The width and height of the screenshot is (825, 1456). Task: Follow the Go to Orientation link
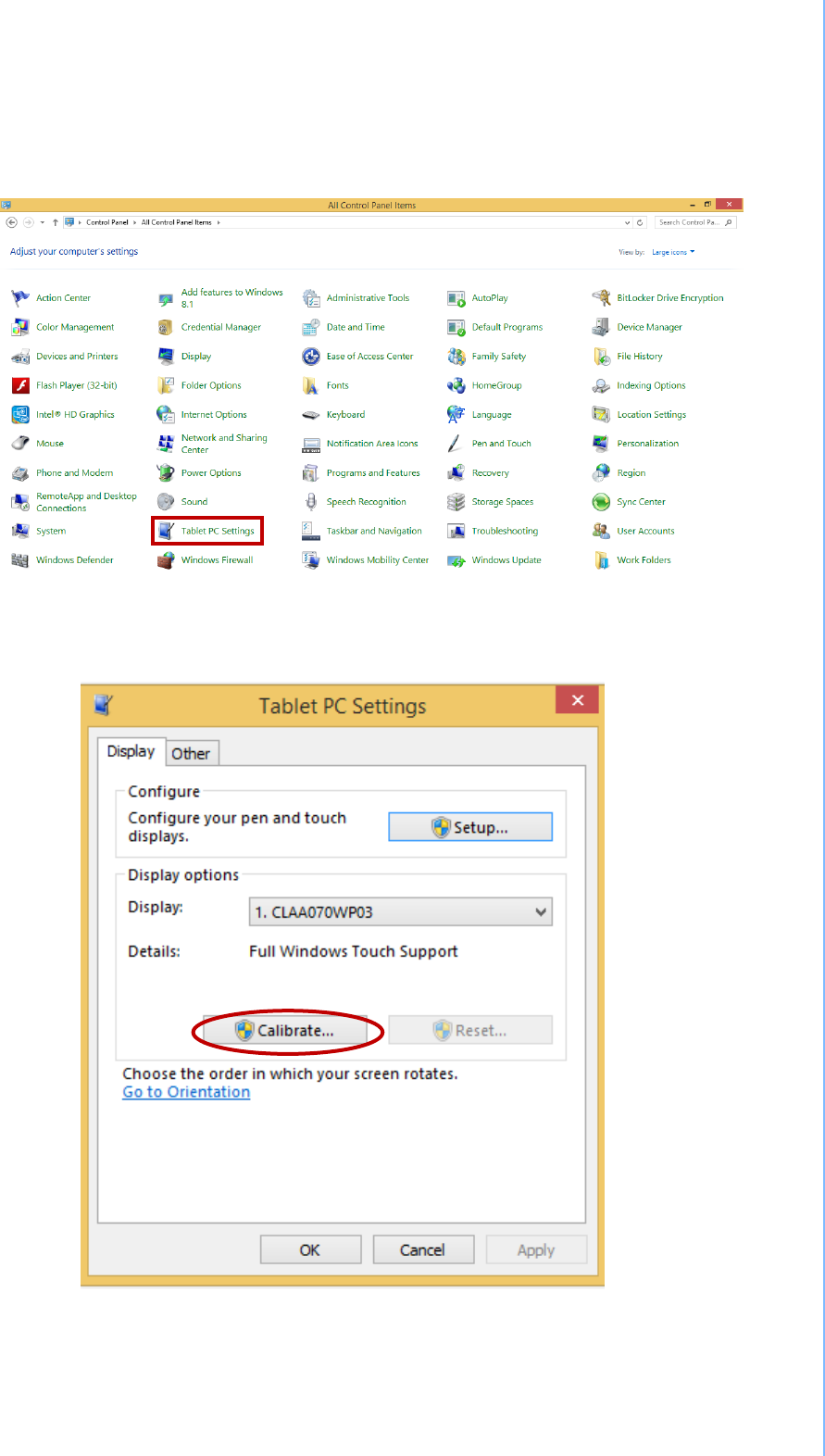coord(186,1092)
